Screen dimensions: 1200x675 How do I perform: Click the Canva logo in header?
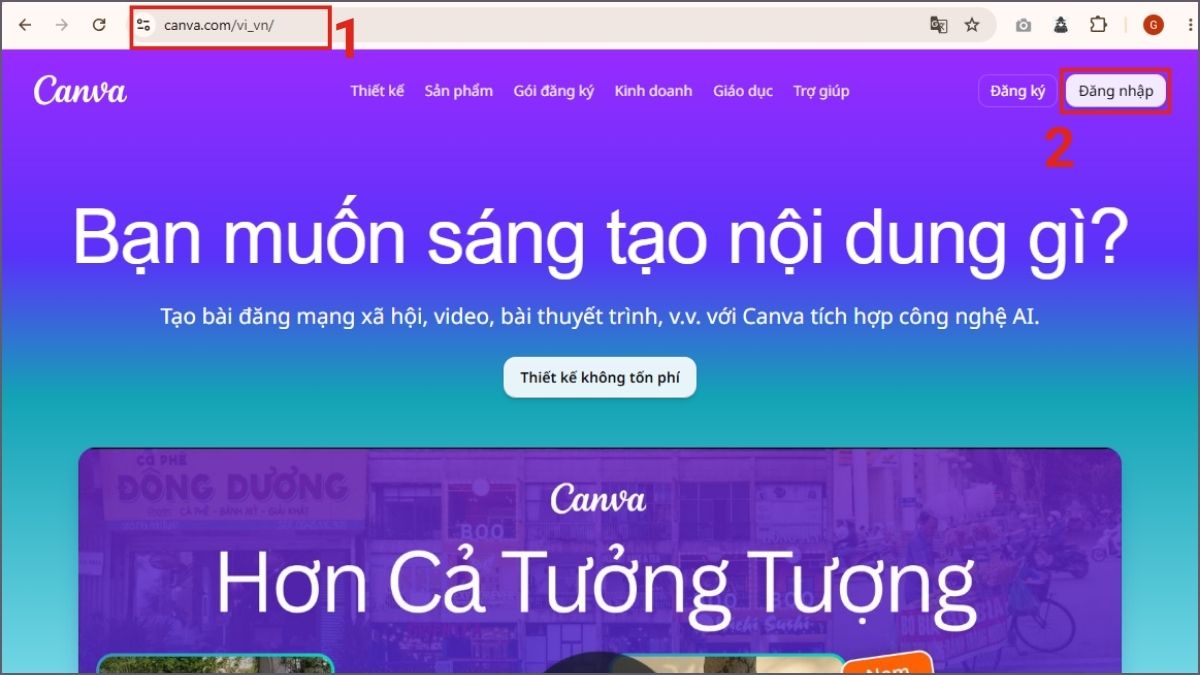point(80,90)
